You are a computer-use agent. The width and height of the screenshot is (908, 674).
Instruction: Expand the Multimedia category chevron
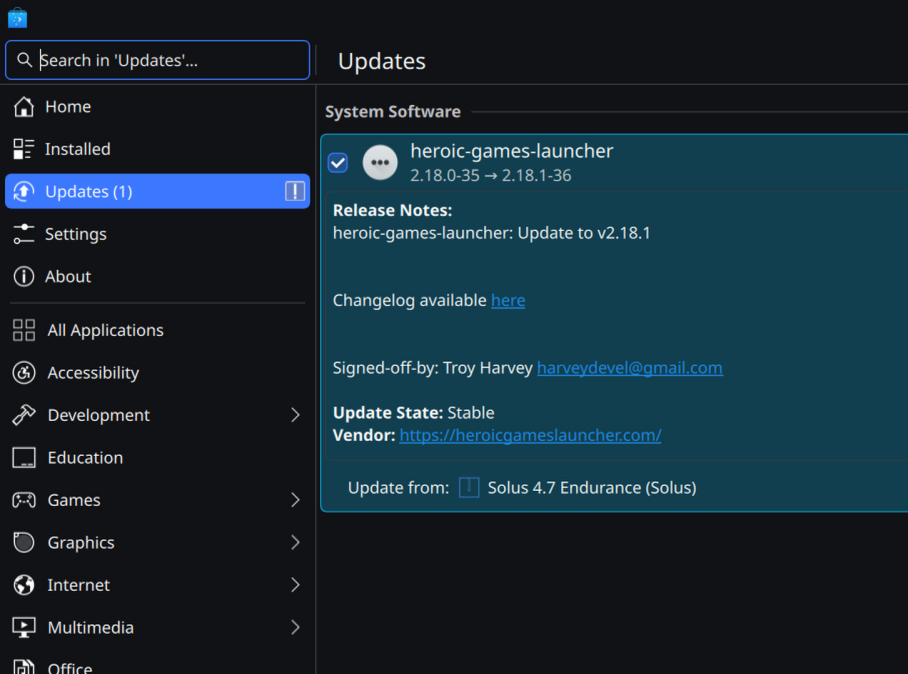(x=295, y=628)
